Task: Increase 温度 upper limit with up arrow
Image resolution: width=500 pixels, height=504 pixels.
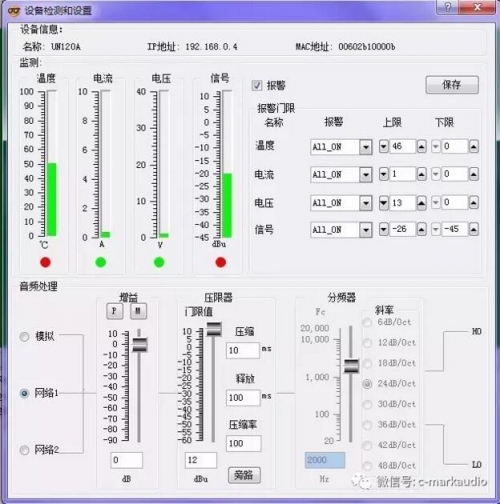Action: (422, 147)
